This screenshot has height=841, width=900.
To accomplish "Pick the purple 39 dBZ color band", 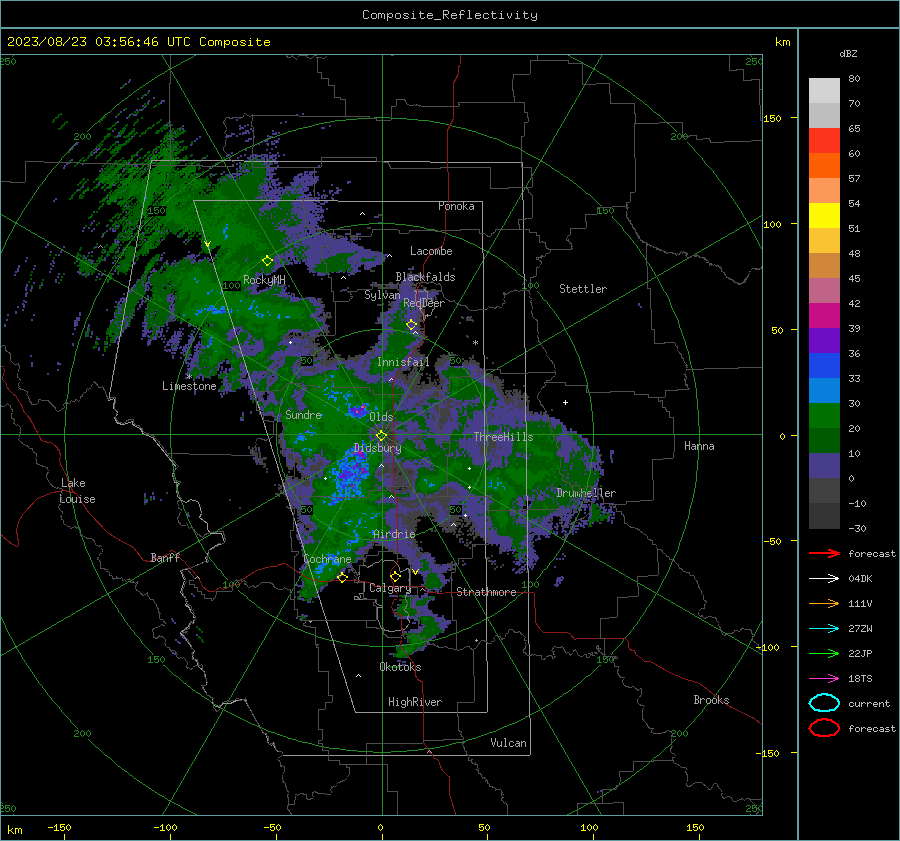I will 824,340.
